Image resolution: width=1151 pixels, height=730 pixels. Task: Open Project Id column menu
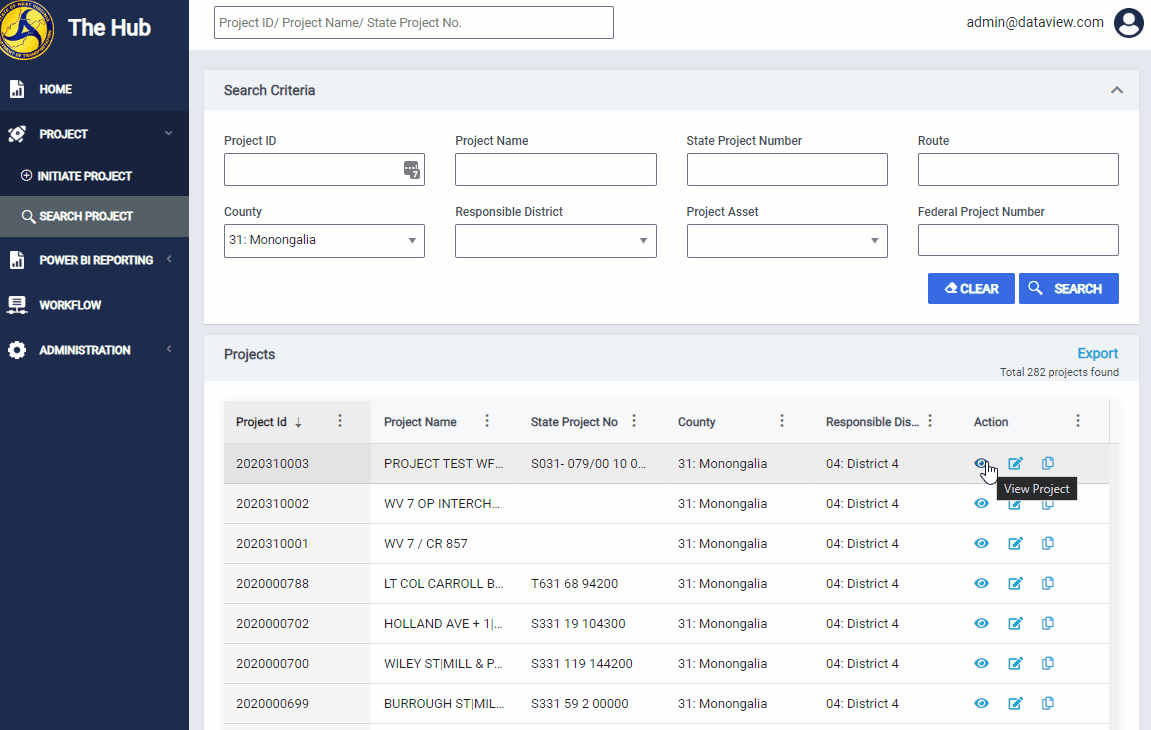point(339,421)
